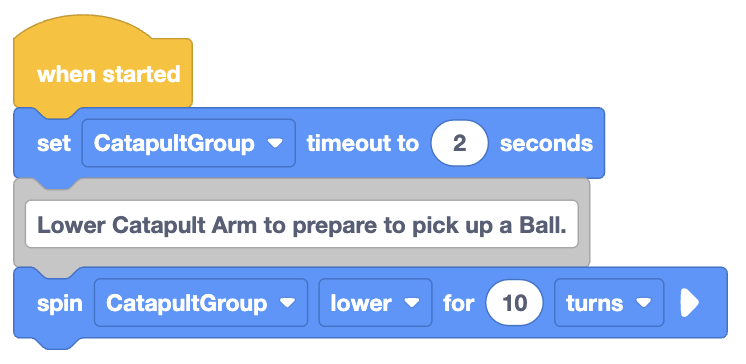Click the small arrow next to lower

pyautogui.click(x=412, y=303)
